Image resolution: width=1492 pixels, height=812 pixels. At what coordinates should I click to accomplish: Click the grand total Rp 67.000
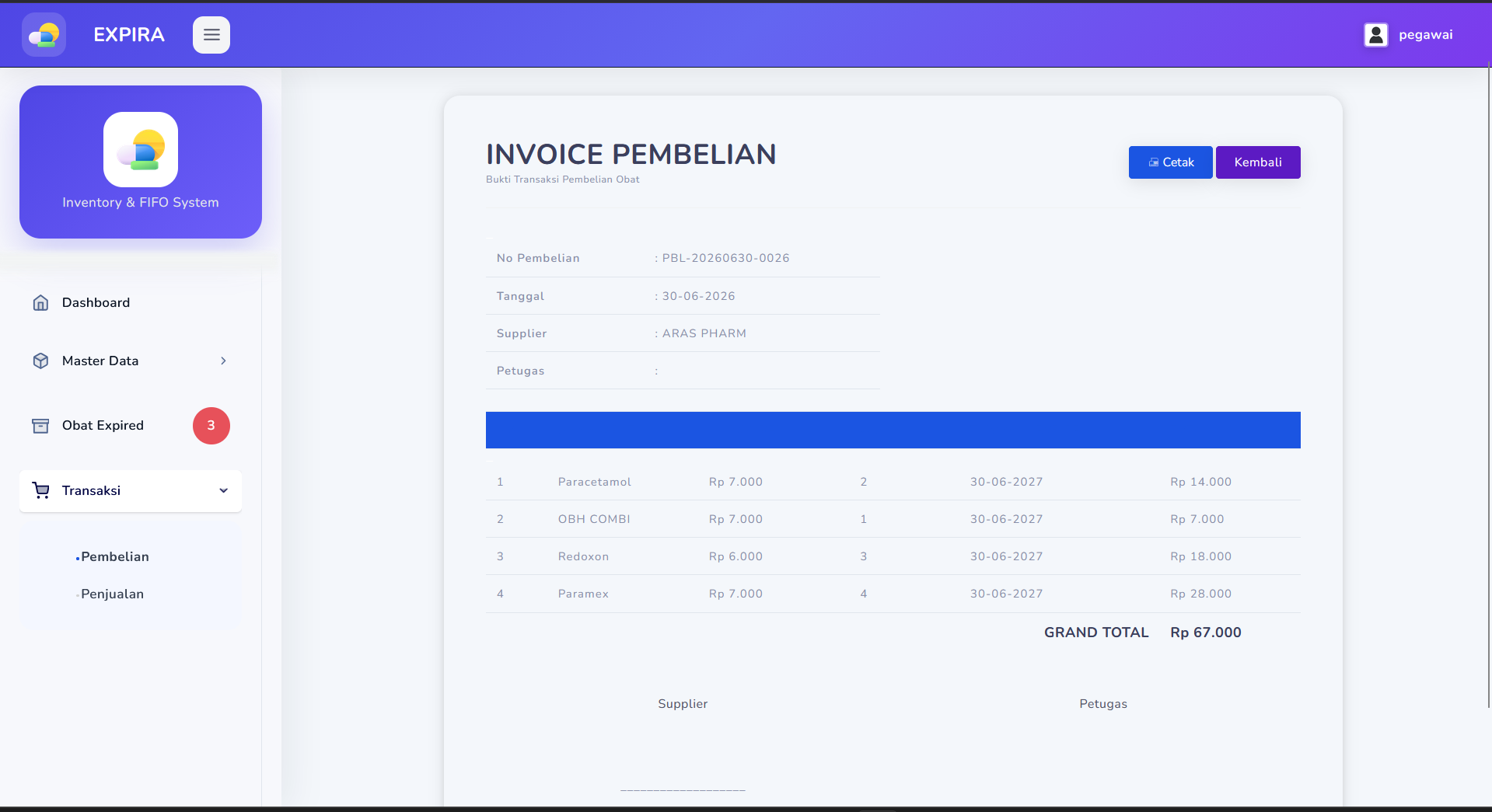tap(1206, 633)
